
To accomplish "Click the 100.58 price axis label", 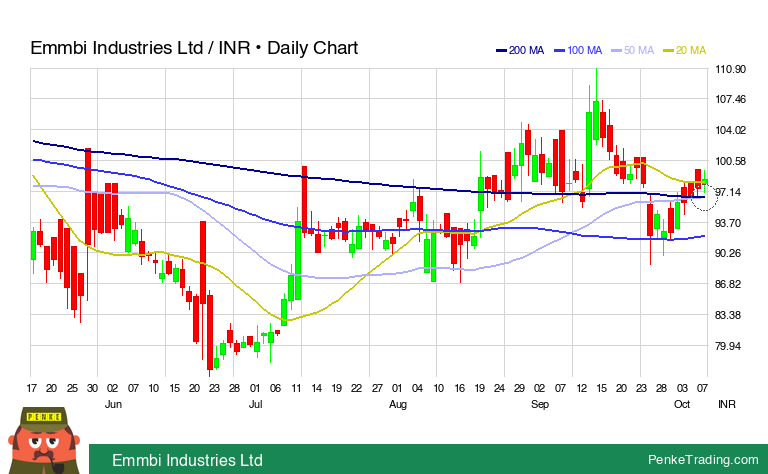I will tap(730, 161).
